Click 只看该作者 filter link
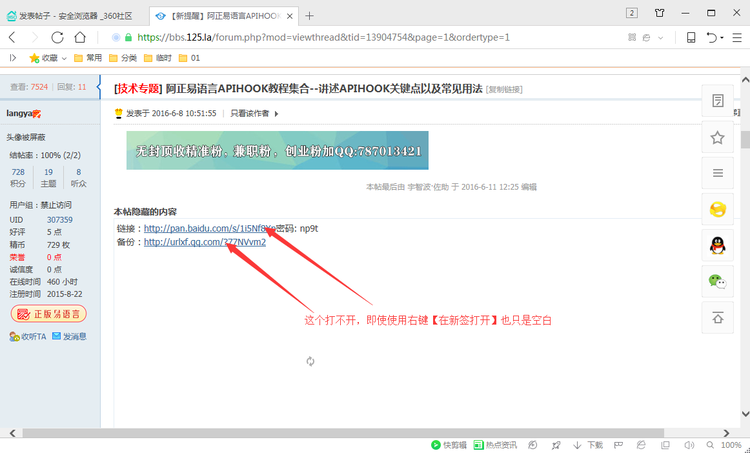 click(250, 113)
